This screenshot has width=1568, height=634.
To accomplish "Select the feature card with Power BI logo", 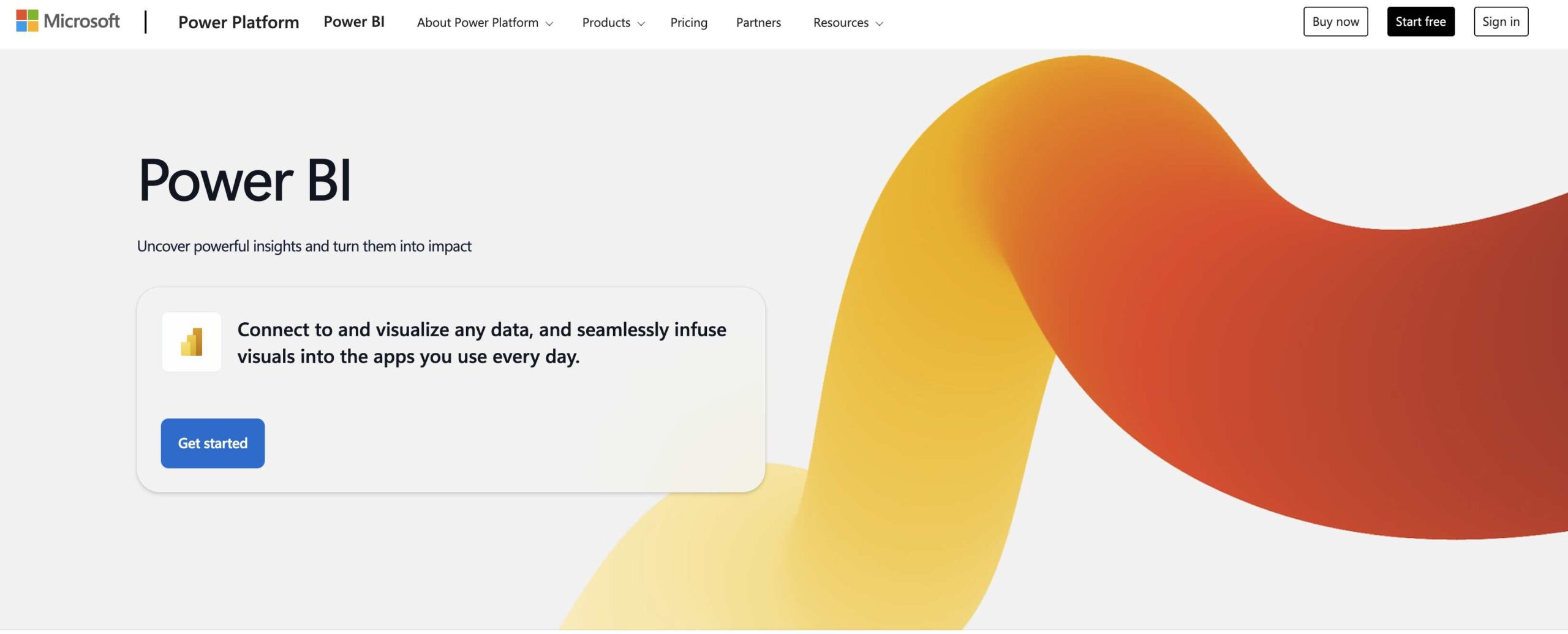I will coord(451,389).
